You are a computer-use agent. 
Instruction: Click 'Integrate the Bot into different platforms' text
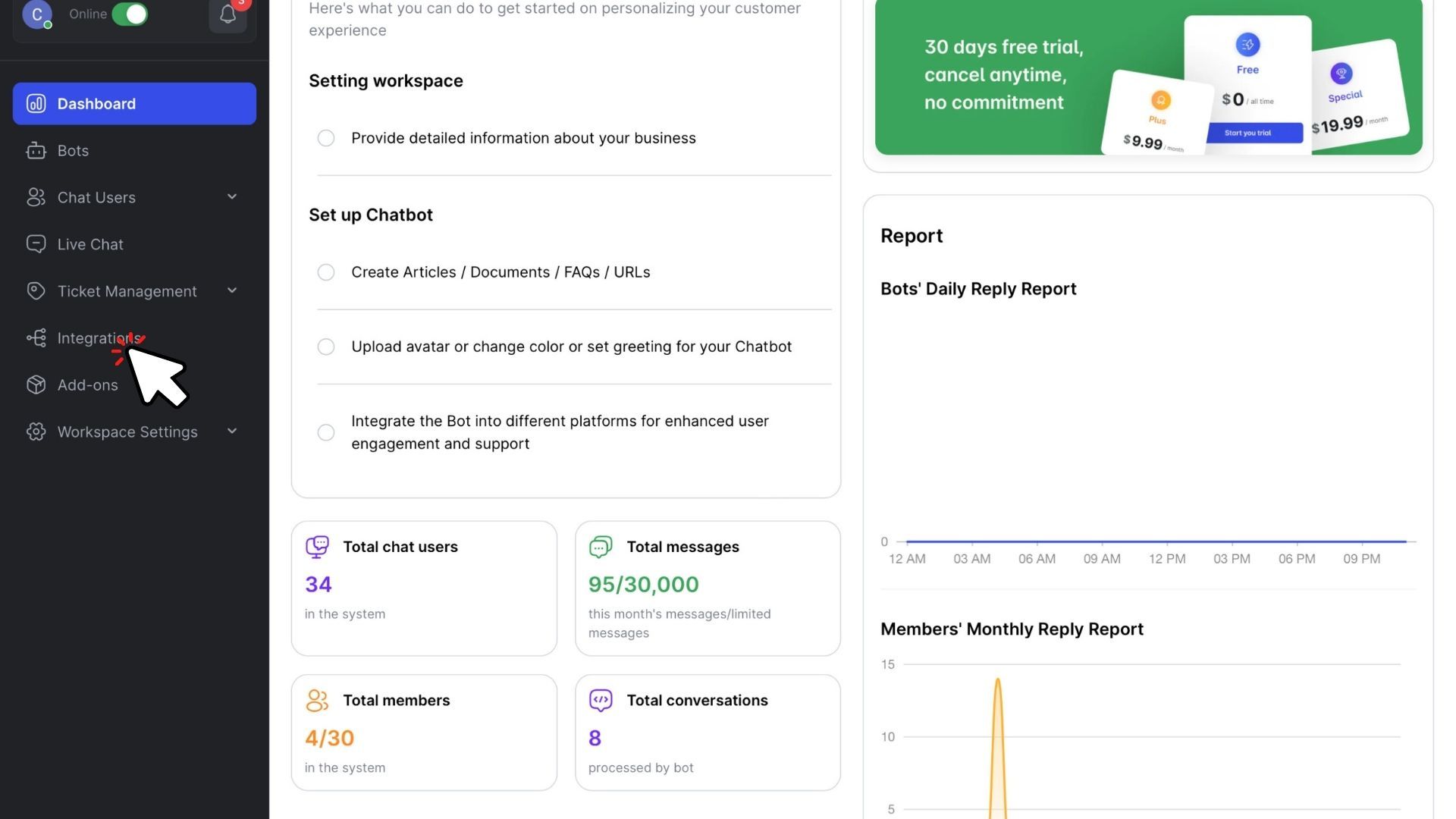click(x=560, y=432)
